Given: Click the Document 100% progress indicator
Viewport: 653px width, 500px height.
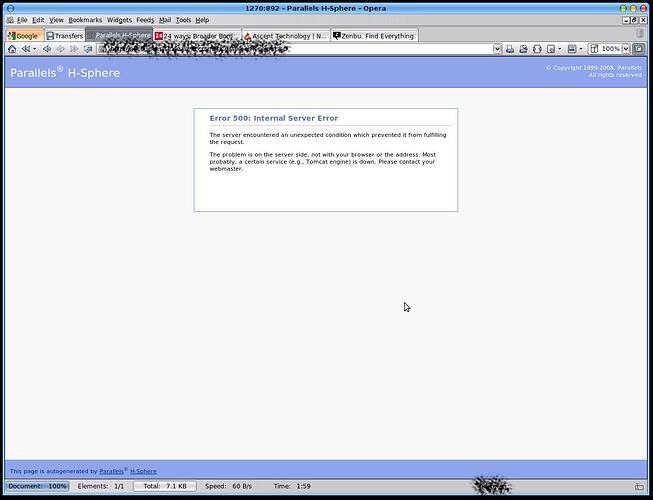Looking at the screenshot, I should point(37,486).
